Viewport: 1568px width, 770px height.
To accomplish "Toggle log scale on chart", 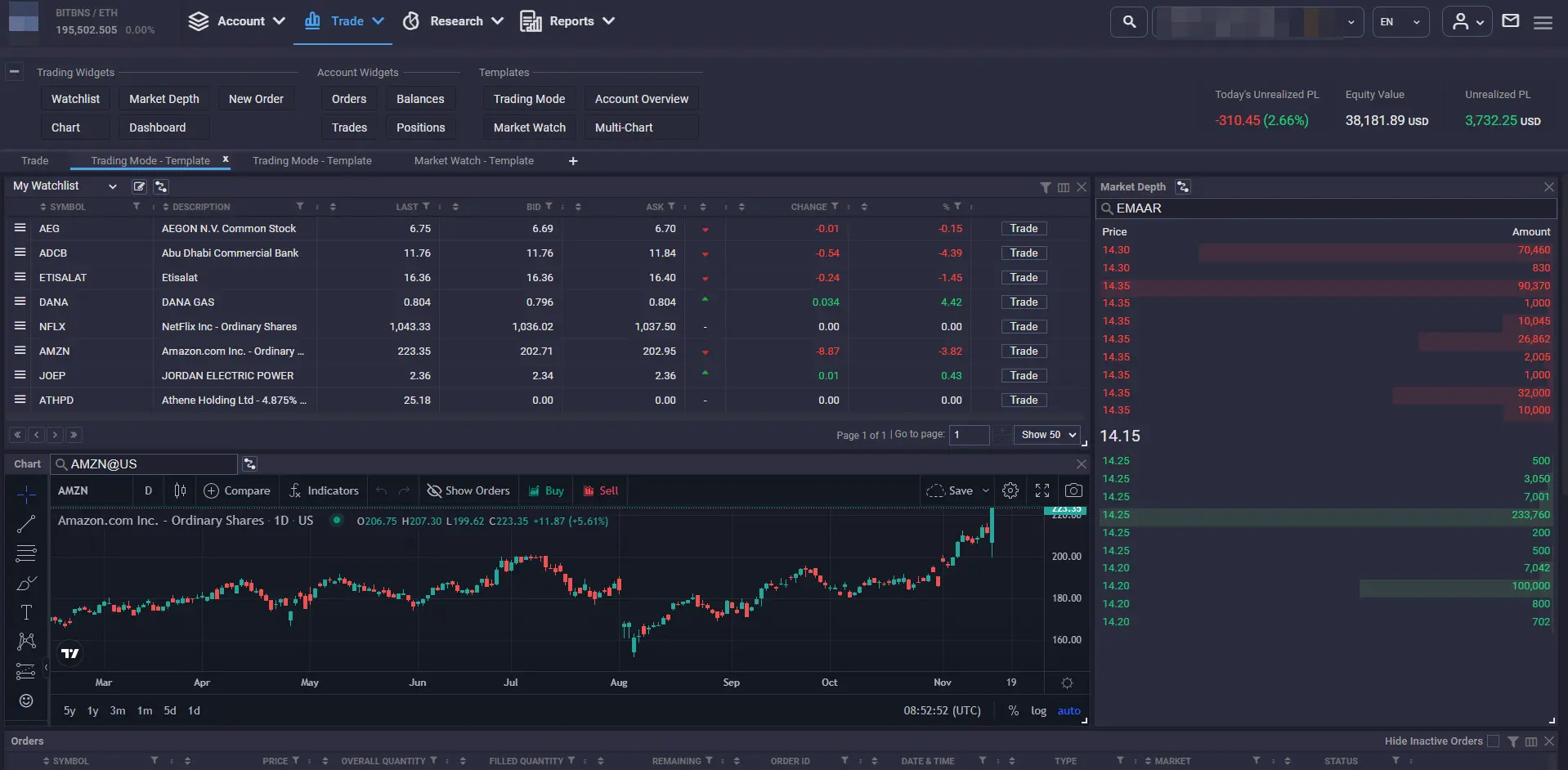I will (1038, 711).
